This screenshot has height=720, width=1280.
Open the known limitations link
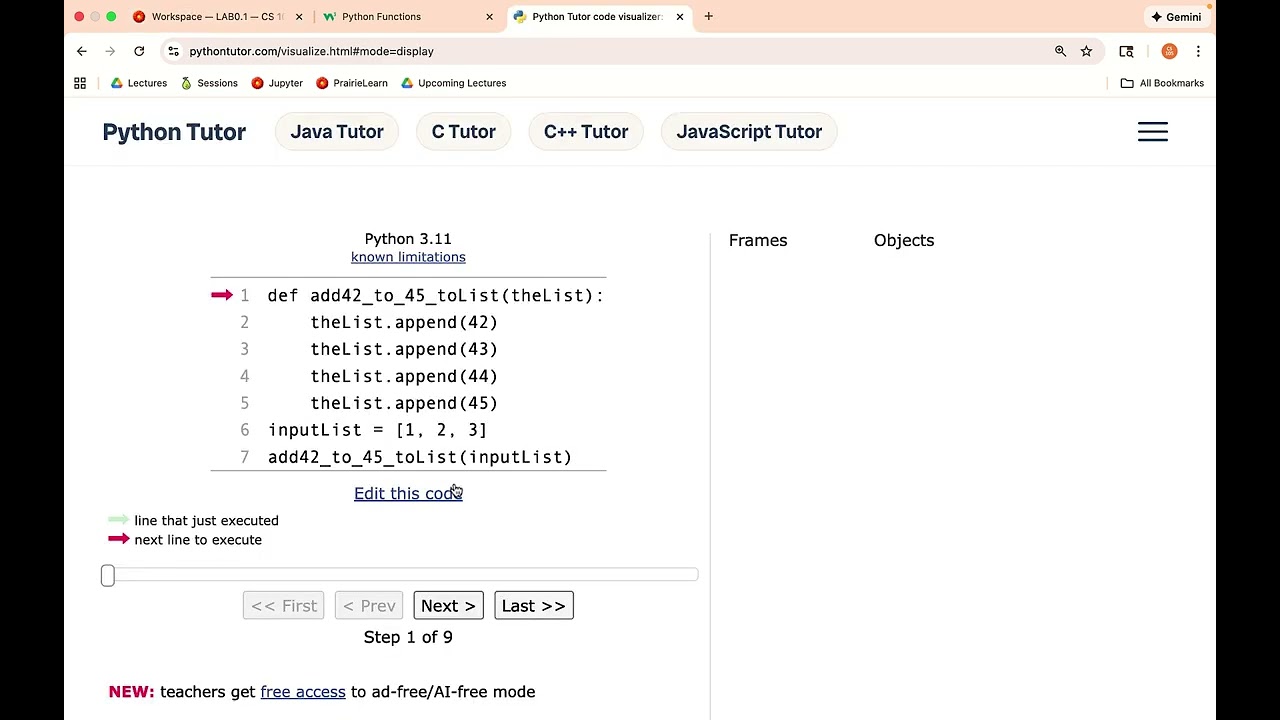(408, 257)
